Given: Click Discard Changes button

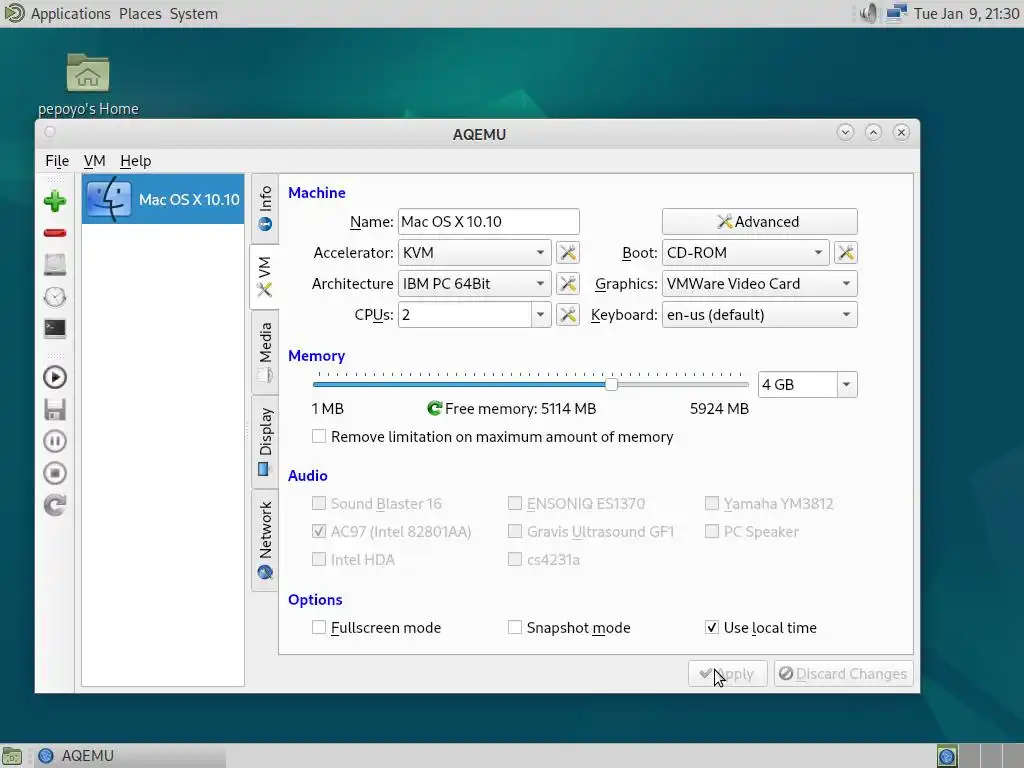Looking at the screenshot, I should pyautogui.click(x=843, y=674).
